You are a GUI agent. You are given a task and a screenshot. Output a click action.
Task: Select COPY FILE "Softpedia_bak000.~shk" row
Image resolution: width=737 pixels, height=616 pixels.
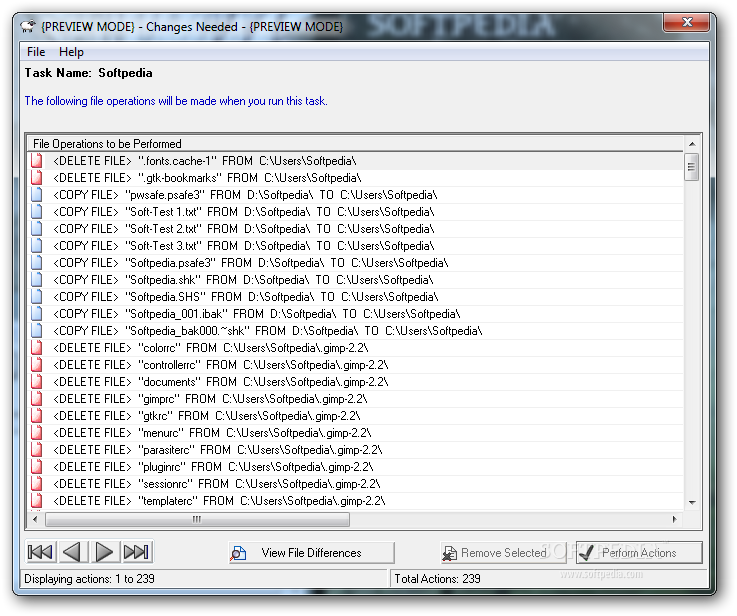[355, 331]
